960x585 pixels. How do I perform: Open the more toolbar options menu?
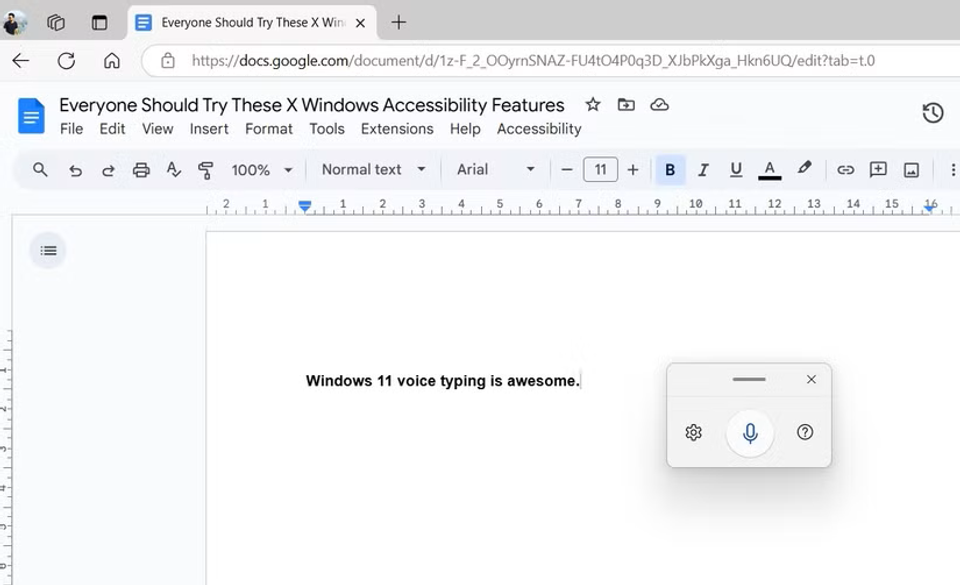[x=953, y=170]
